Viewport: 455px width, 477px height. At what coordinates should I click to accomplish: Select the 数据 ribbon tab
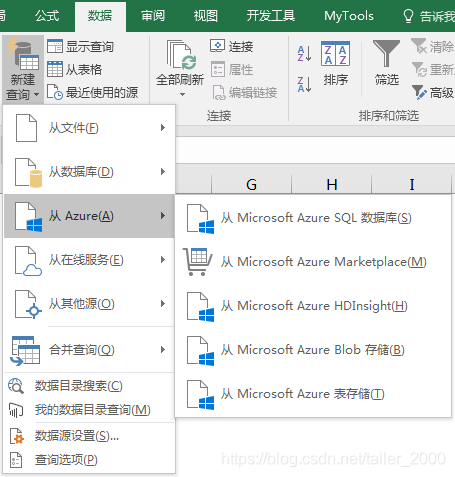click(100, 16)
